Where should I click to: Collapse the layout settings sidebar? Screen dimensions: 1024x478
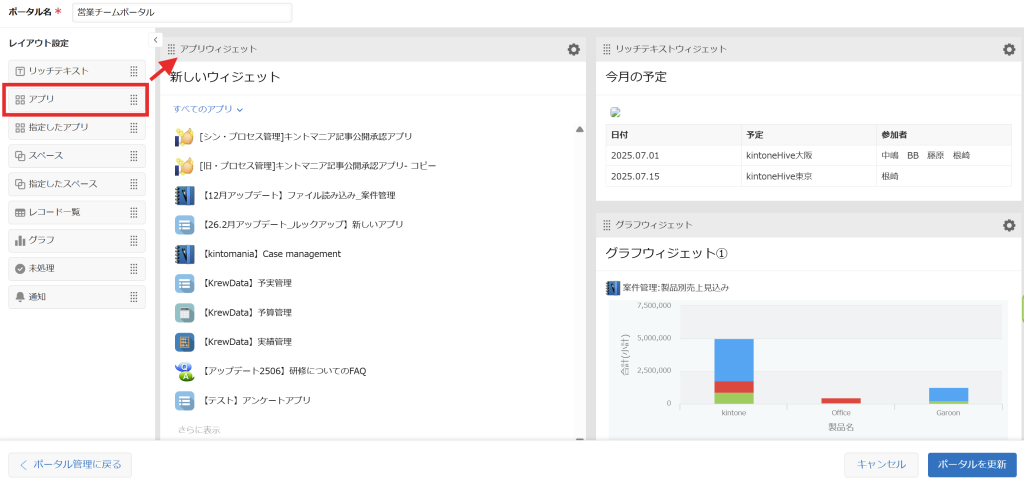156,39
